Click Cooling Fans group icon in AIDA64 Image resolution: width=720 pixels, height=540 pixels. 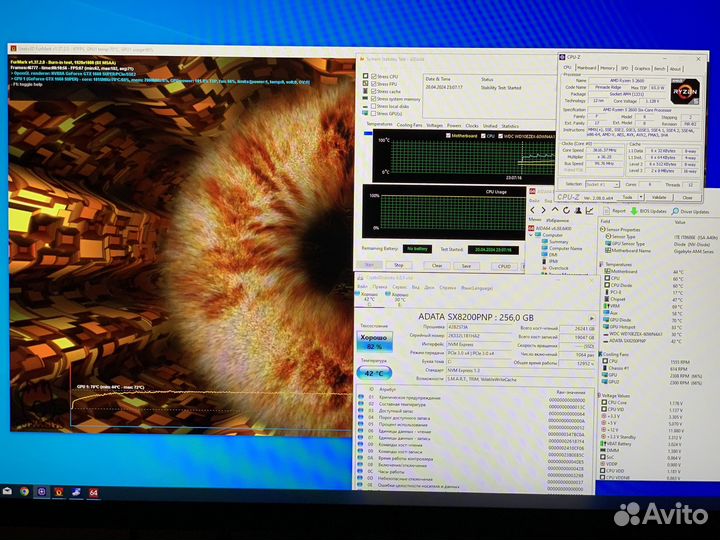pos(601,354)
